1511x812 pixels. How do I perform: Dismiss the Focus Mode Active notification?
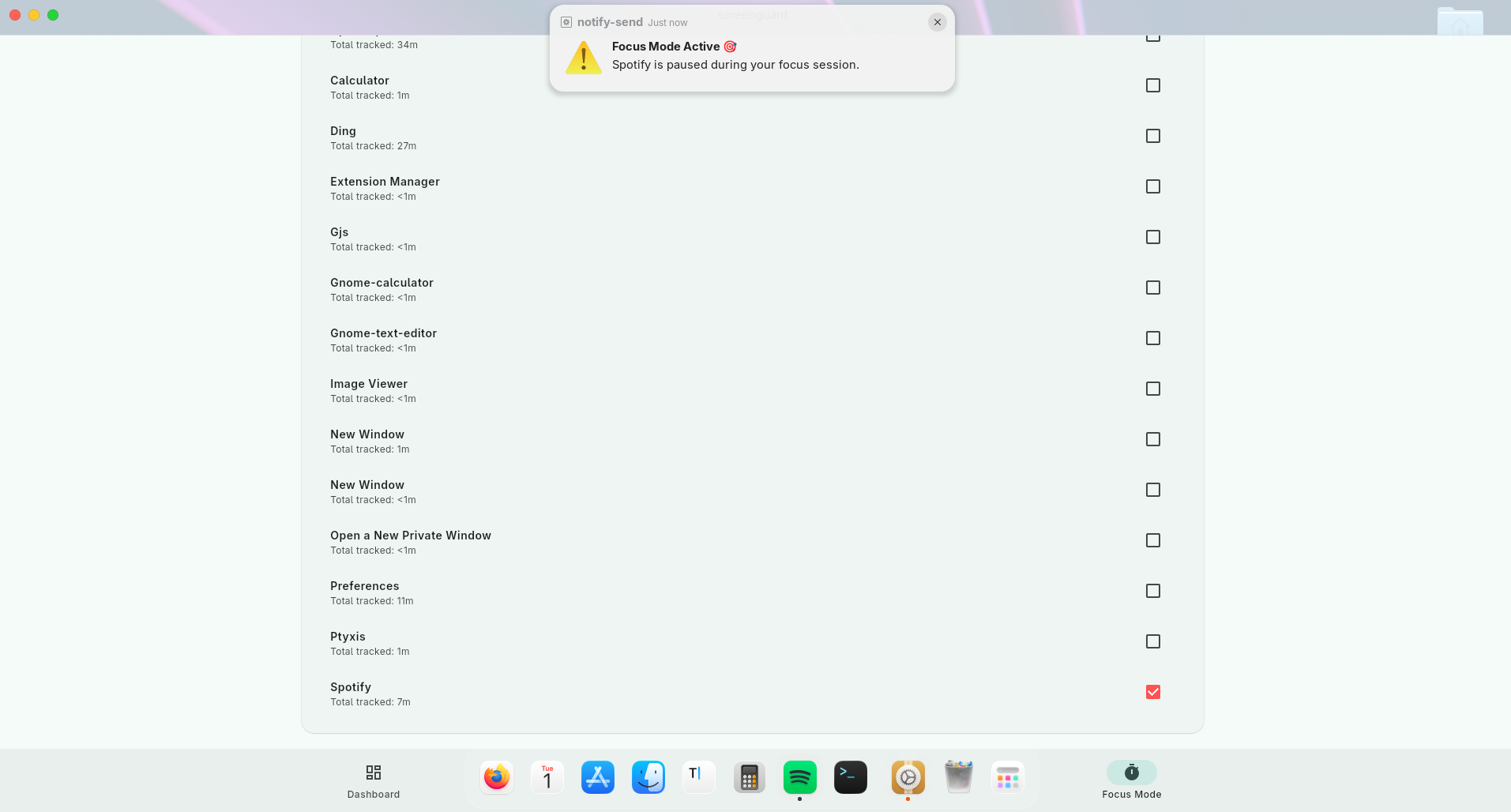coord(938,22)
